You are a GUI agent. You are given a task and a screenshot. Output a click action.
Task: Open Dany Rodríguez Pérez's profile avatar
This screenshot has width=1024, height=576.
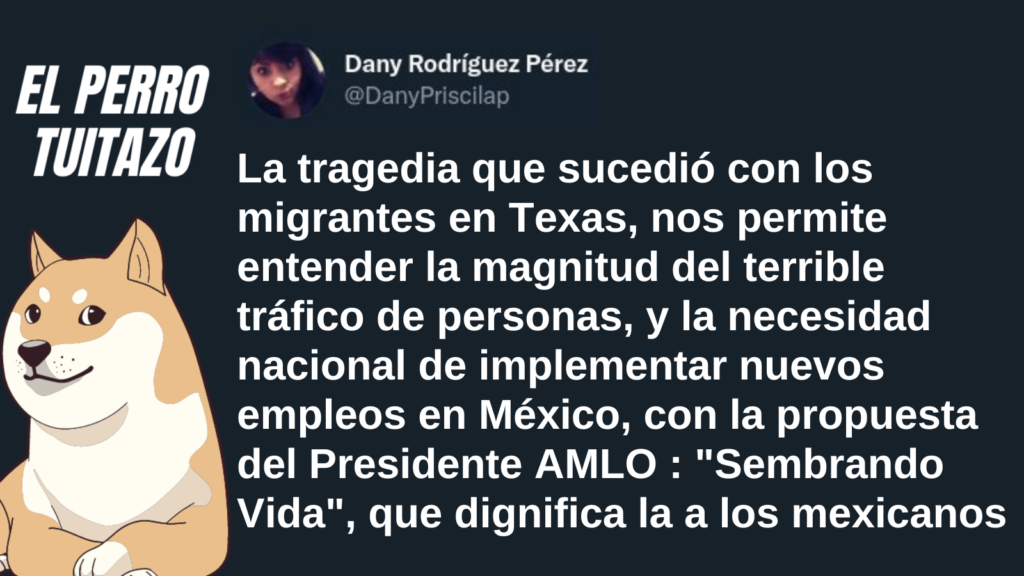click(x=287, y=80)
